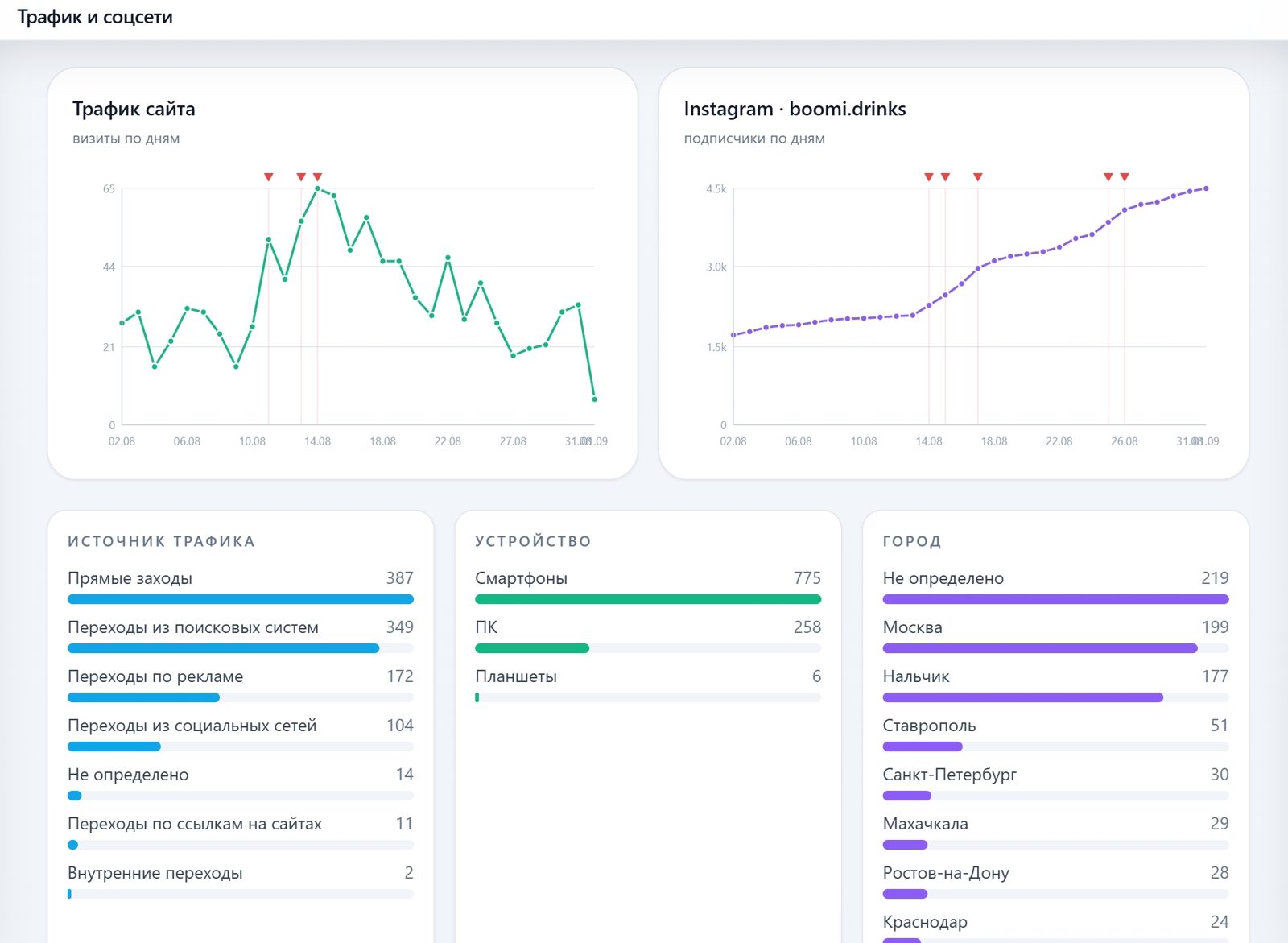
Task: Click the value 199 for Москва
Action: [x=1215, y=627]
